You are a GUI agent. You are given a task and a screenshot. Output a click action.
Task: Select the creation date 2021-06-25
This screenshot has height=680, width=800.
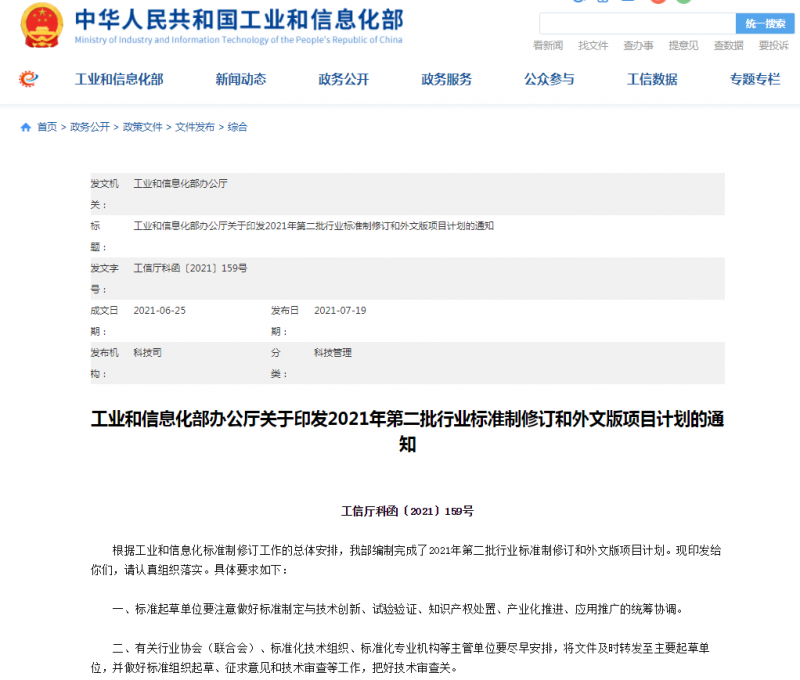[160, 311]
